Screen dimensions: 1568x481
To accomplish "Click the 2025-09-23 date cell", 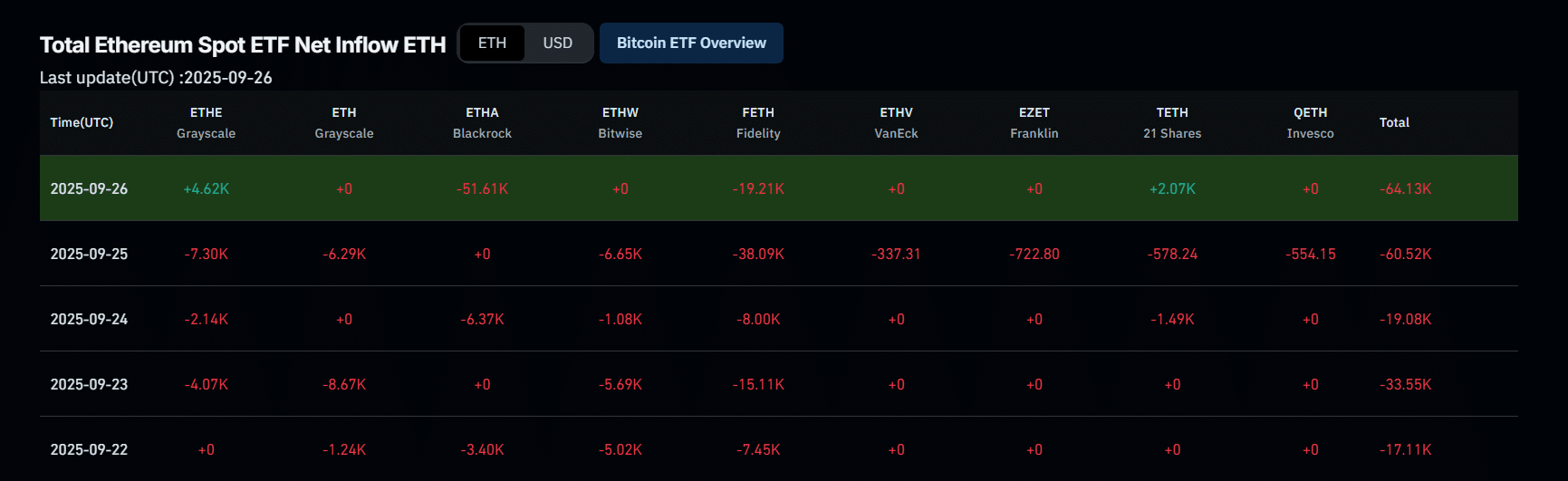I will [x=89, y=384].
